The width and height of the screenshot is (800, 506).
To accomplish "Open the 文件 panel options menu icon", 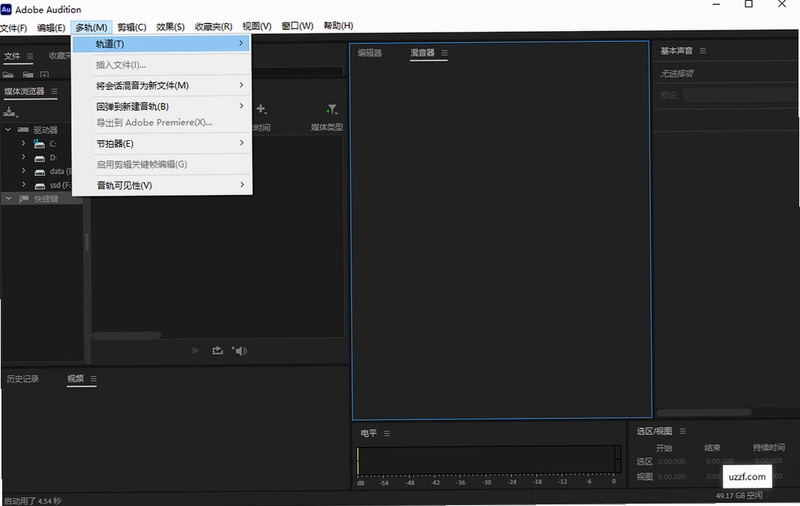I will point(30,56).
